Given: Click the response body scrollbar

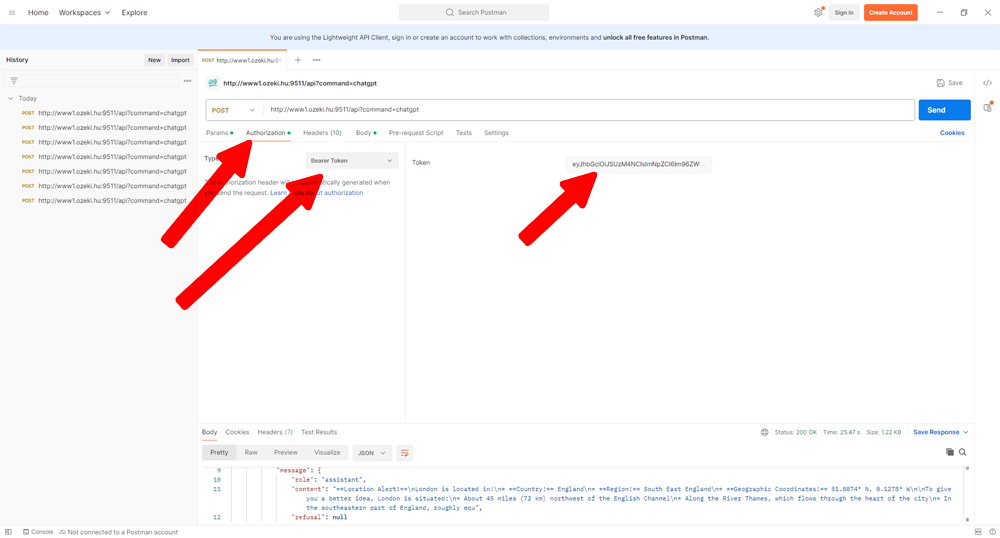Looking at the screenshot, I should [x=967, y=494].
